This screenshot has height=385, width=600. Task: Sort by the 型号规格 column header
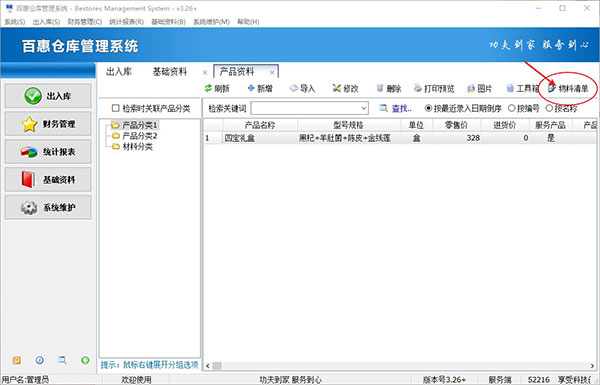point(349,125)
